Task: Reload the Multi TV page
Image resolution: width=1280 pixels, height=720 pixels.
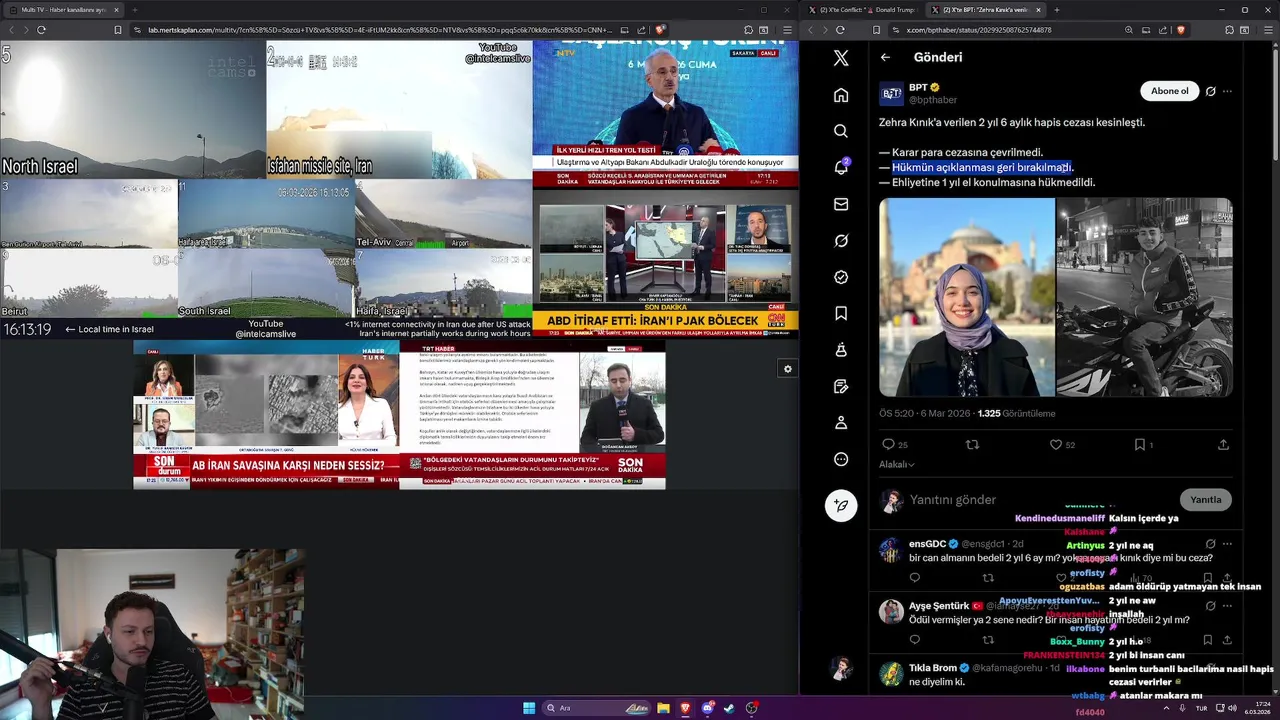Action: 41,30
